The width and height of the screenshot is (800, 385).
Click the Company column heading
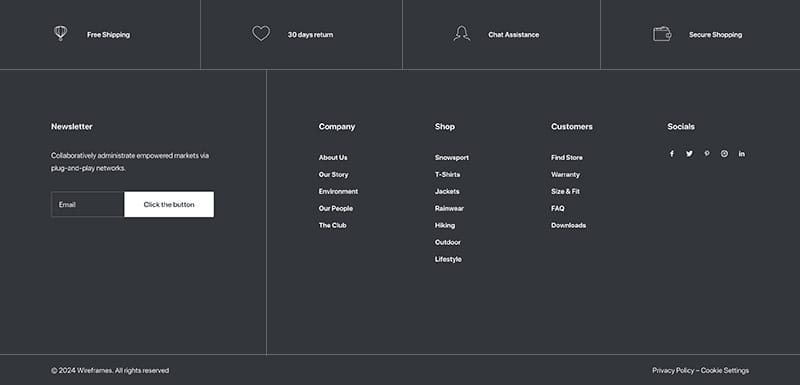[x=337, y=126]
